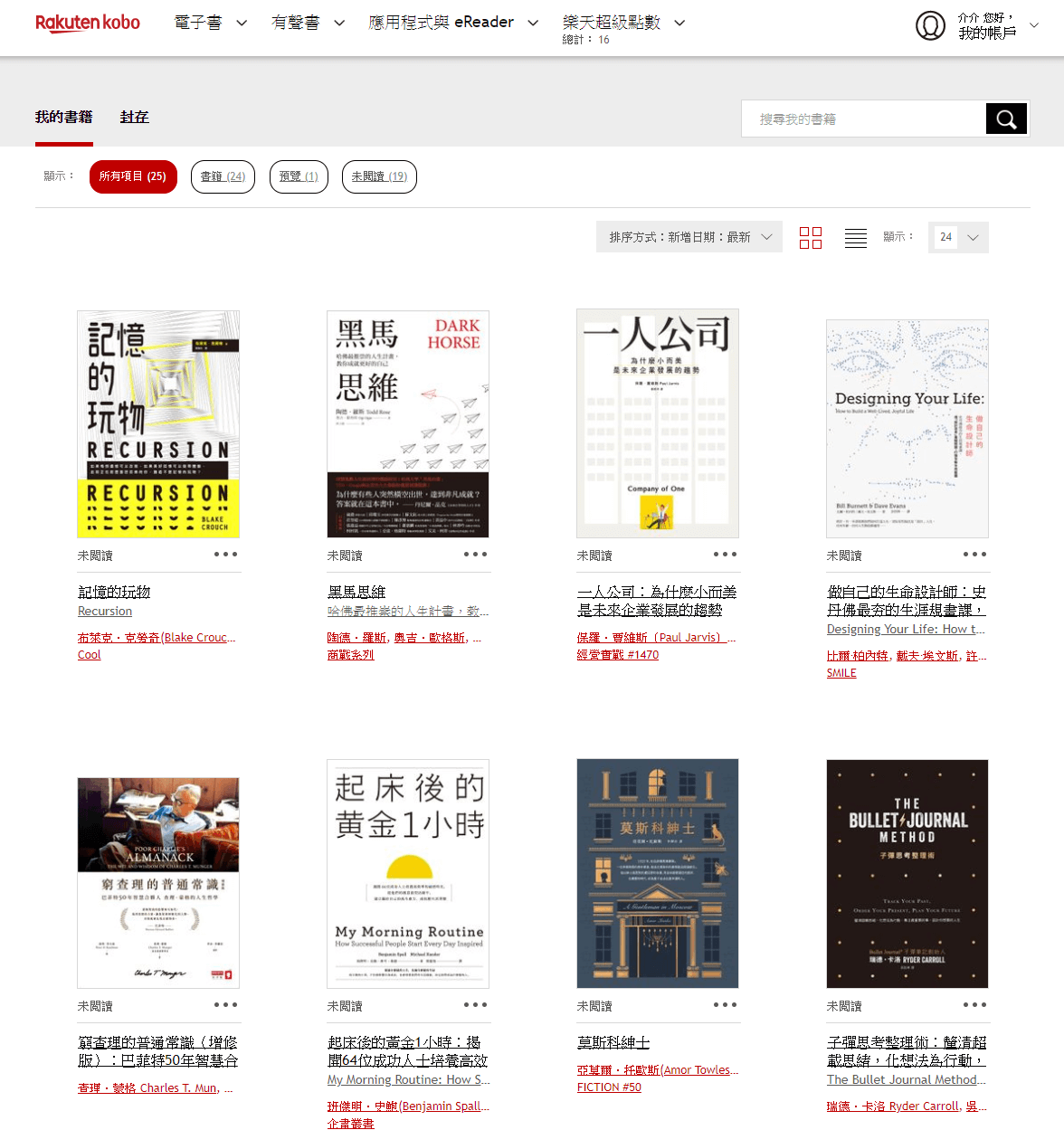Open options menu for 黑馬思維
Viewport: 1064px width, 1130px height.
(474, 555)
